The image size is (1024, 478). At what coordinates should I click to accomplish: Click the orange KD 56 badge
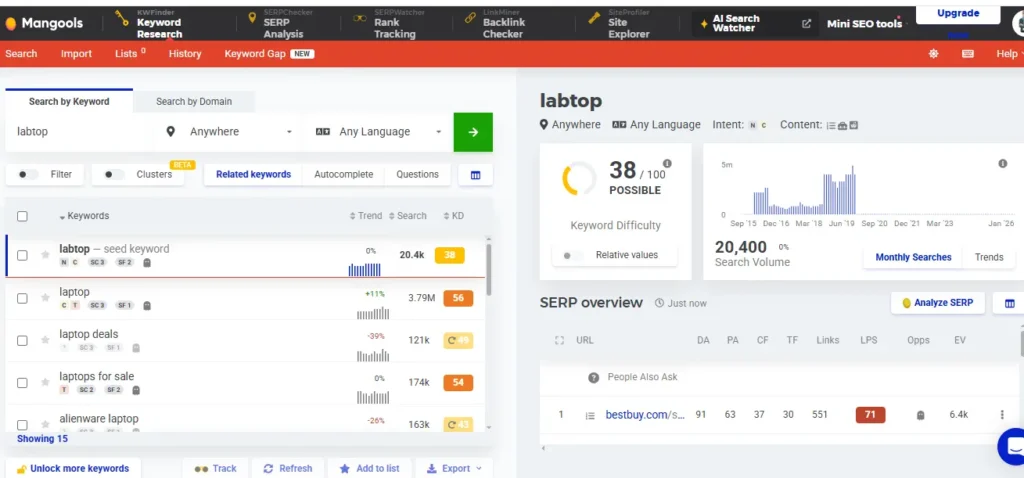458,298
